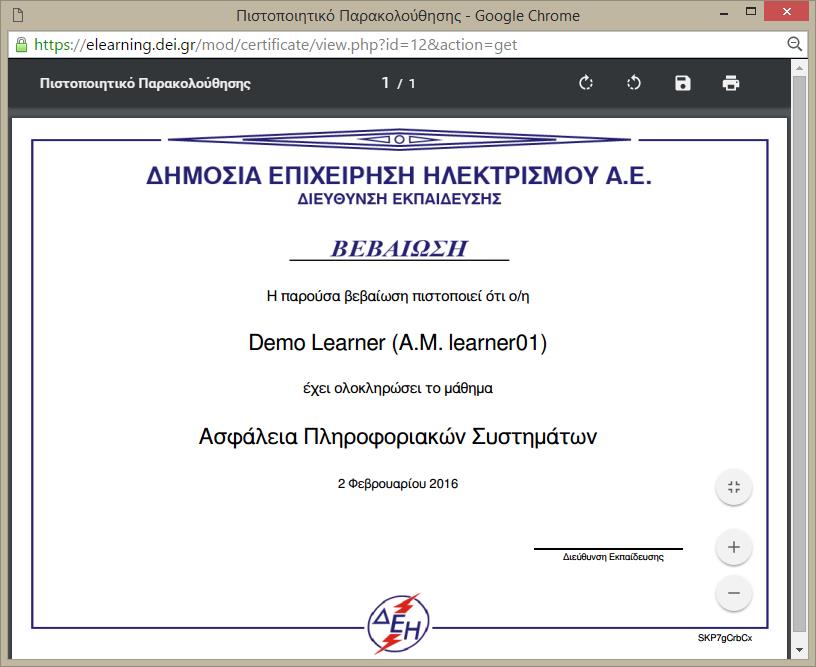Image resolution: width=816 pixels, height=667 pixels.
Task: Click the text έχει ολοκληρώσει το μάθημα
Action: tap(398, 388)
